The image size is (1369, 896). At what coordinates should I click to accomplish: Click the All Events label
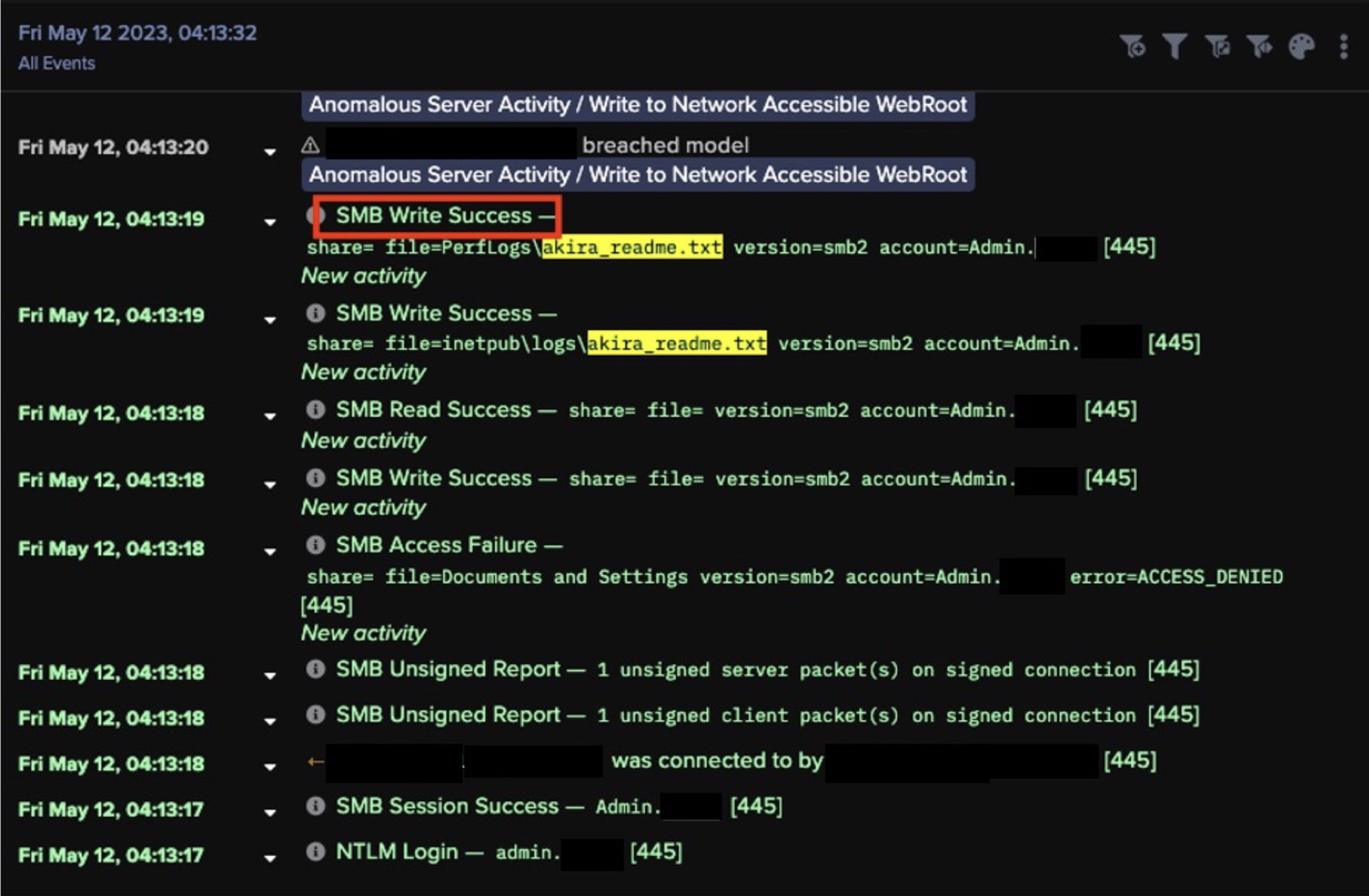tap(55, 63)
